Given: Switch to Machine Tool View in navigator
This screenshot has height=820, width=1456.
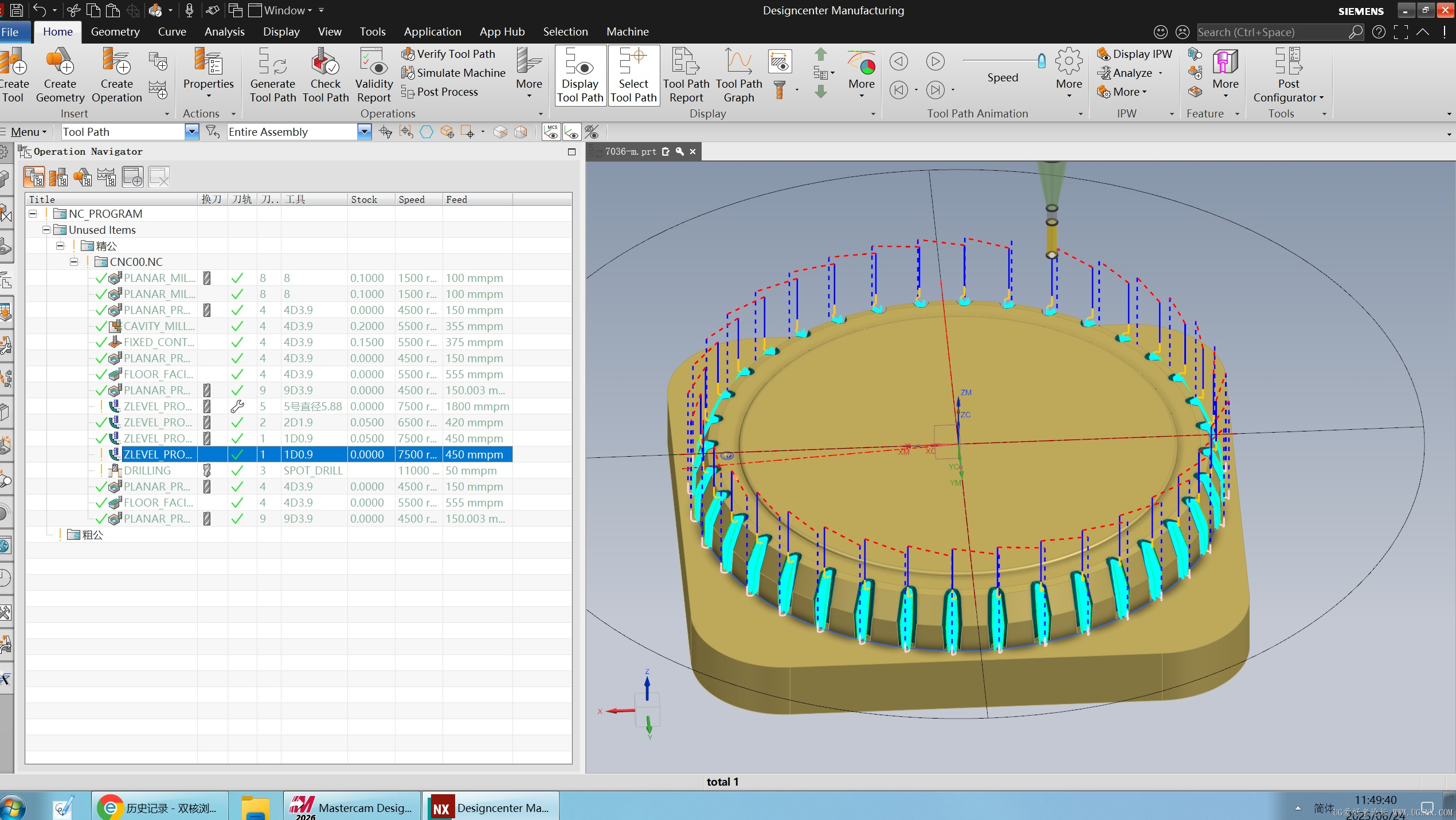Looking at the screenshot, I should pyautogui.click(x=58, y=178).
